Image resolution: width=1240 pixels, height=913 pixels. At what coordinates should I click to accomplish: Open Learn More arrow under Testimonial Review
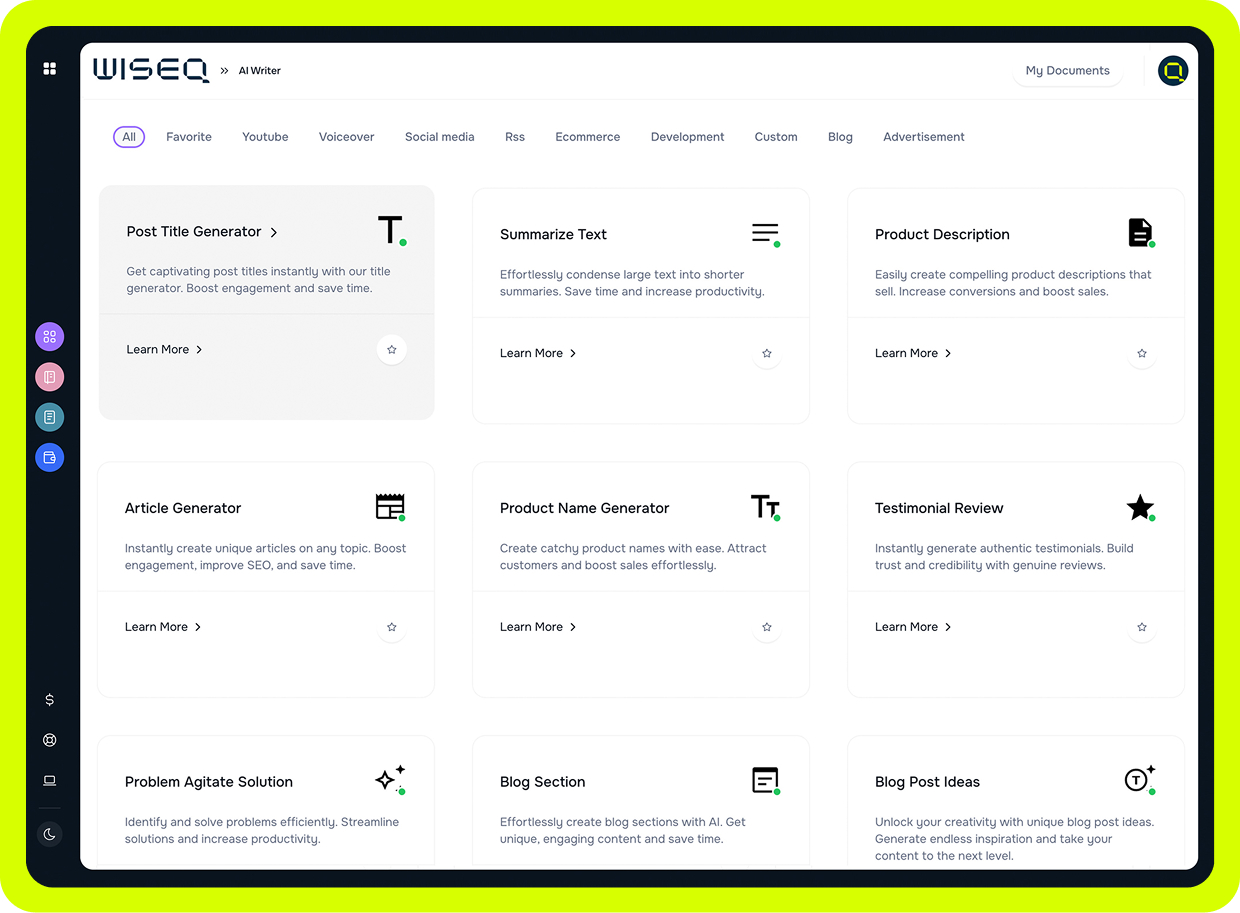947,627
